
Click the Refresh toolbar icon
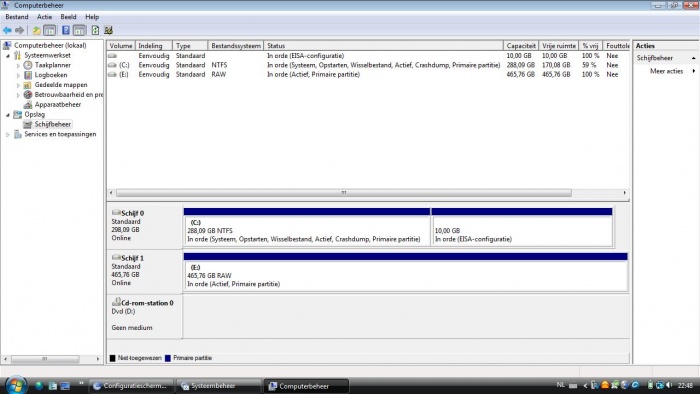point(95,30)
